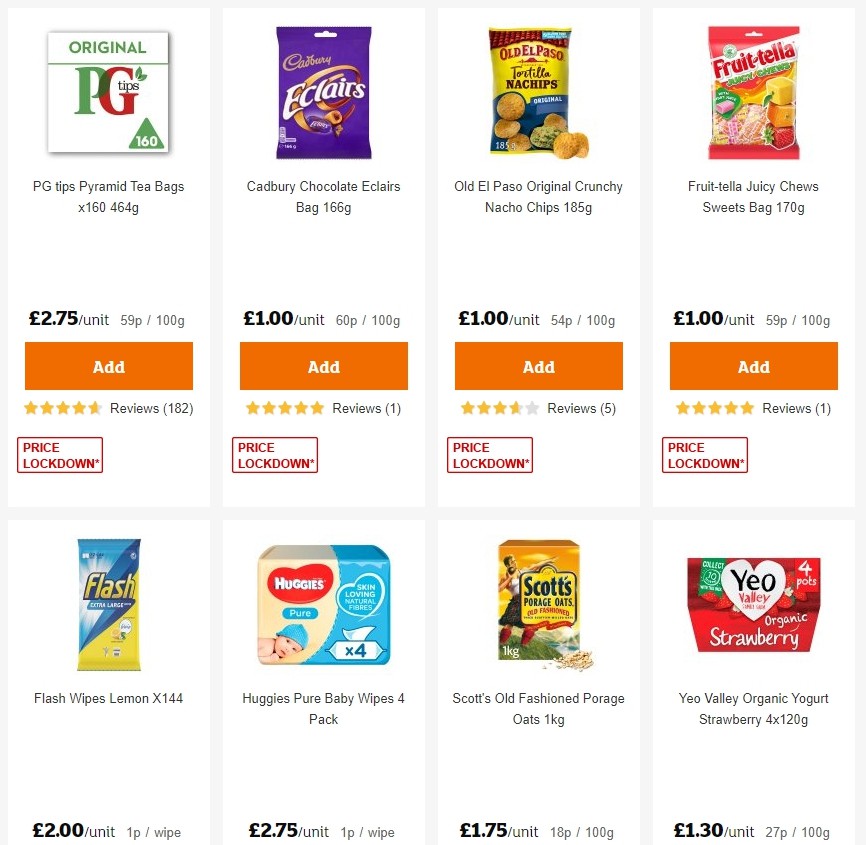
Task: Click the PRICE LOCKDOWN badge under PG tips
Action: click(x=59, y=453)
